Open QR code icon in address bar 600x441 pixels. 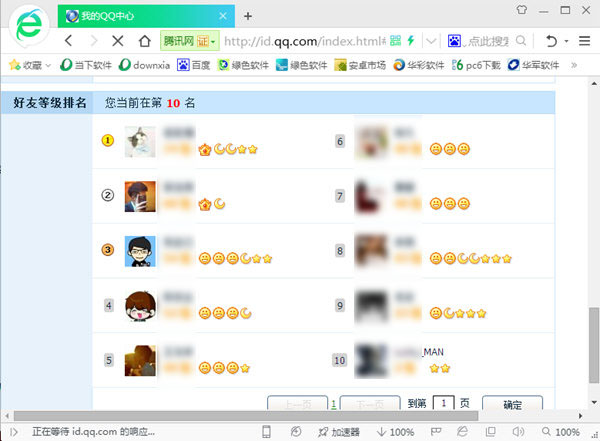(396, 40)
